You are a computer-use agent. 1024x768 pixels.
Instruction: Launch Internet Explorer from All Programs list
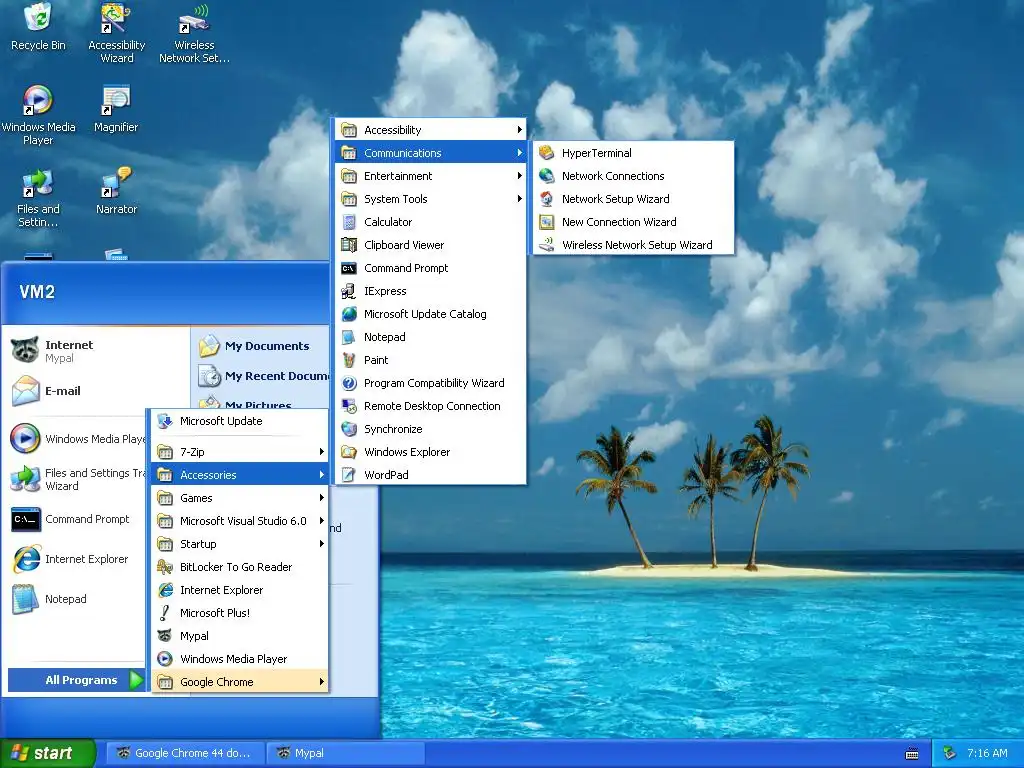[x=240, y=590]
